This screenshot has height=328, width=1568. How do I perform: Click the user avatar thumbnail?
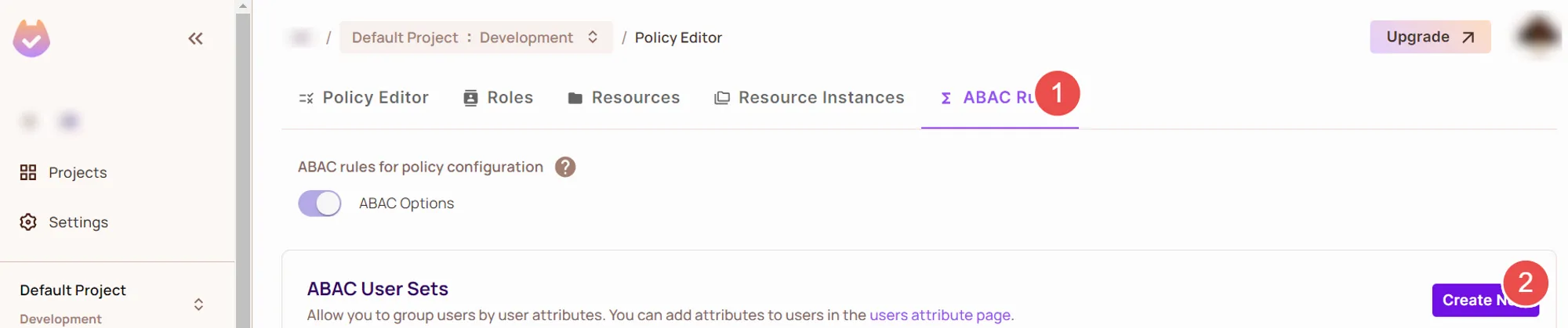pos(1537,34)
